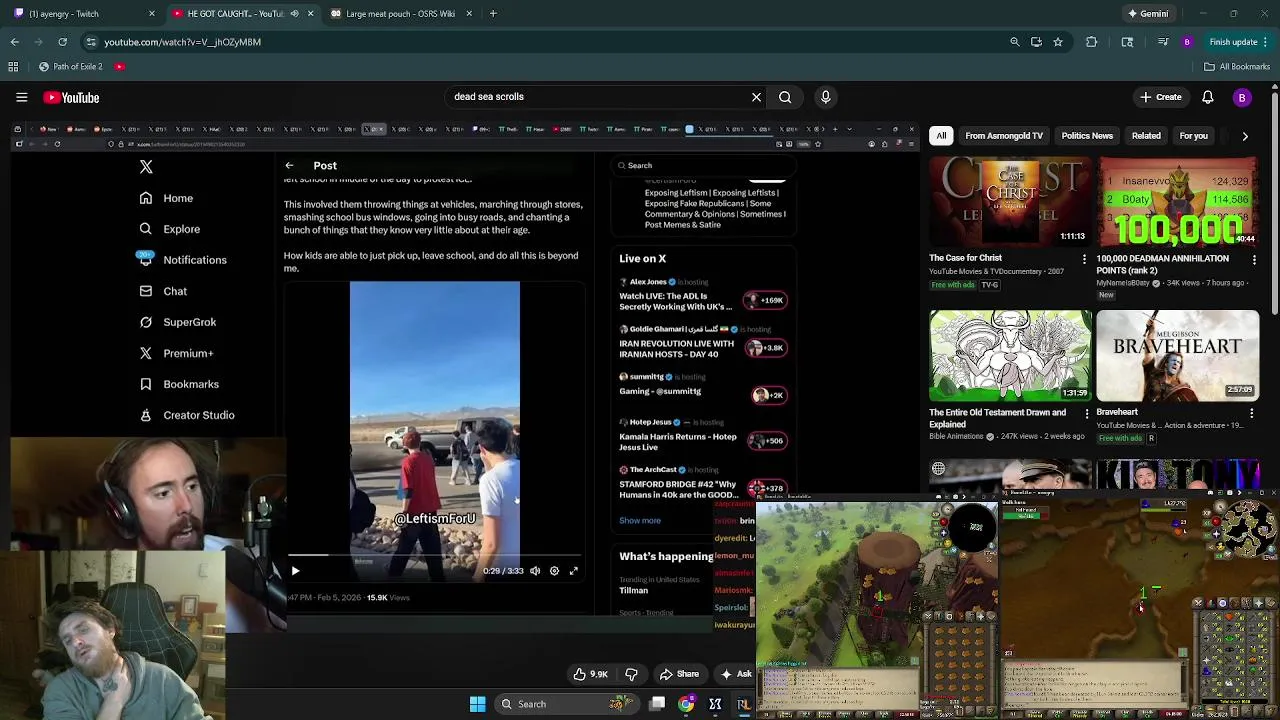This screenshot has width=1280, height=720.
Task: Open YouTube notifications bell
Action: tap(1207, 97)
